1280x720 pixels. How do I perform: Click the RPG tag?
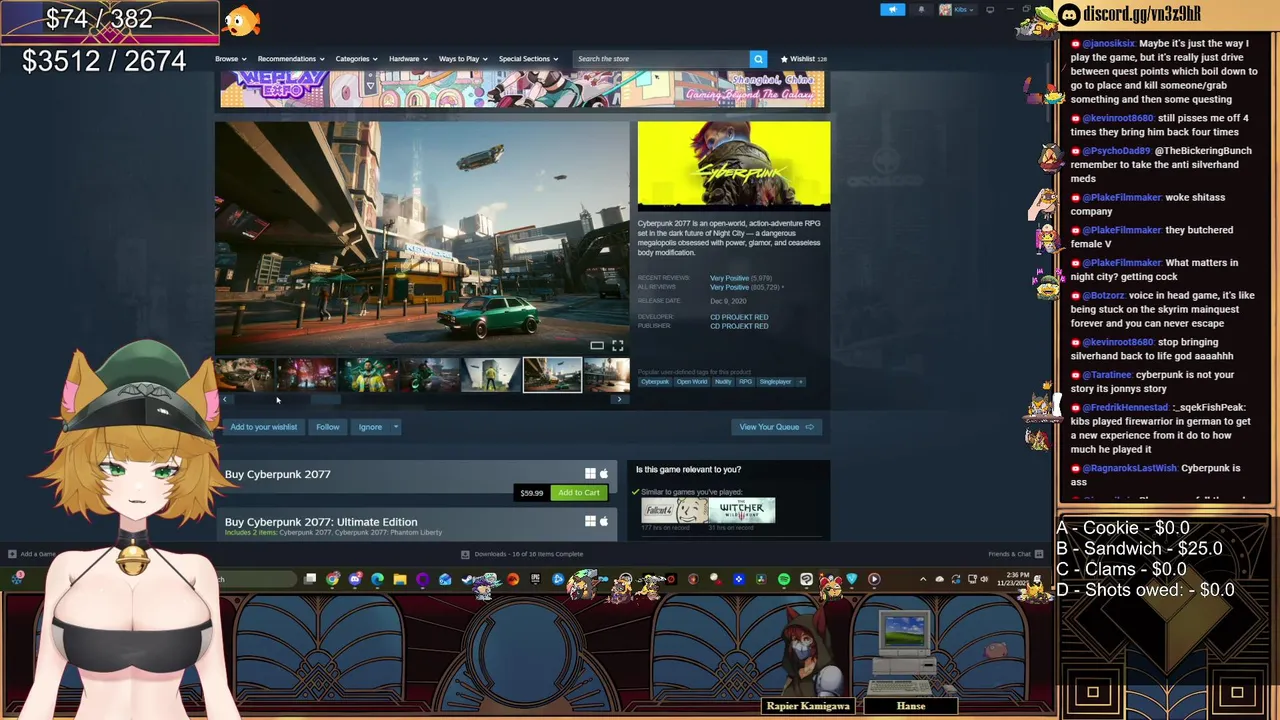pyautogui.click(x=745, y=381)
